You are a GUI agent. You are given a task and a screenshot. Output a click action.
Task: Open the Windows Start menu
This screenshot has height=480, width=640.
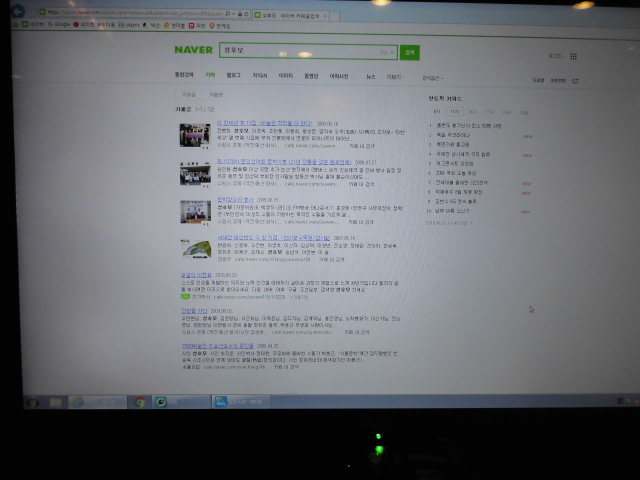click(33, 401)
